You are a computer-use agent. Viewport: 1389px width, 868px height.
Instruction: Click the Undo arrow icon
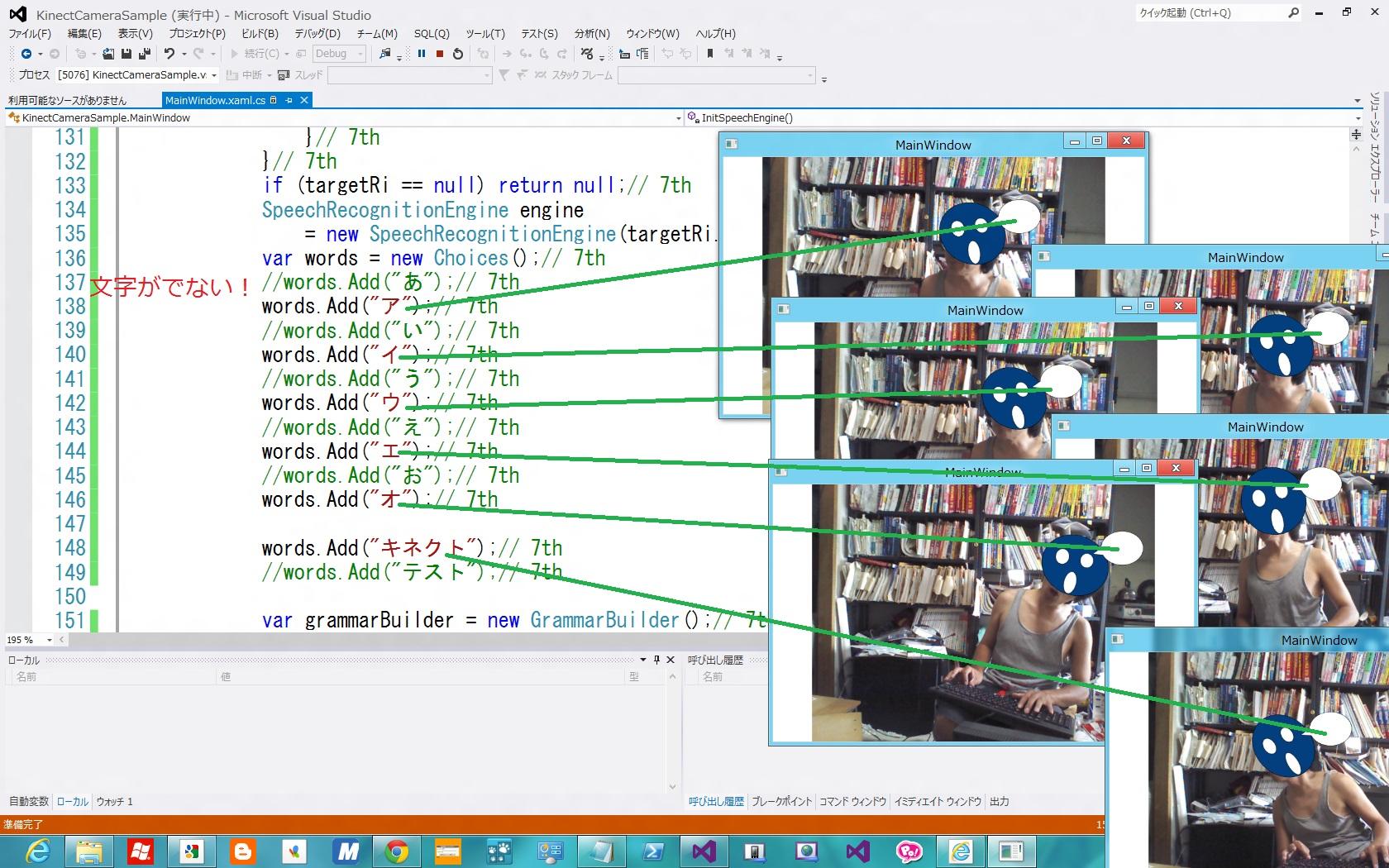pyautogui.click(x=169, y=54)
